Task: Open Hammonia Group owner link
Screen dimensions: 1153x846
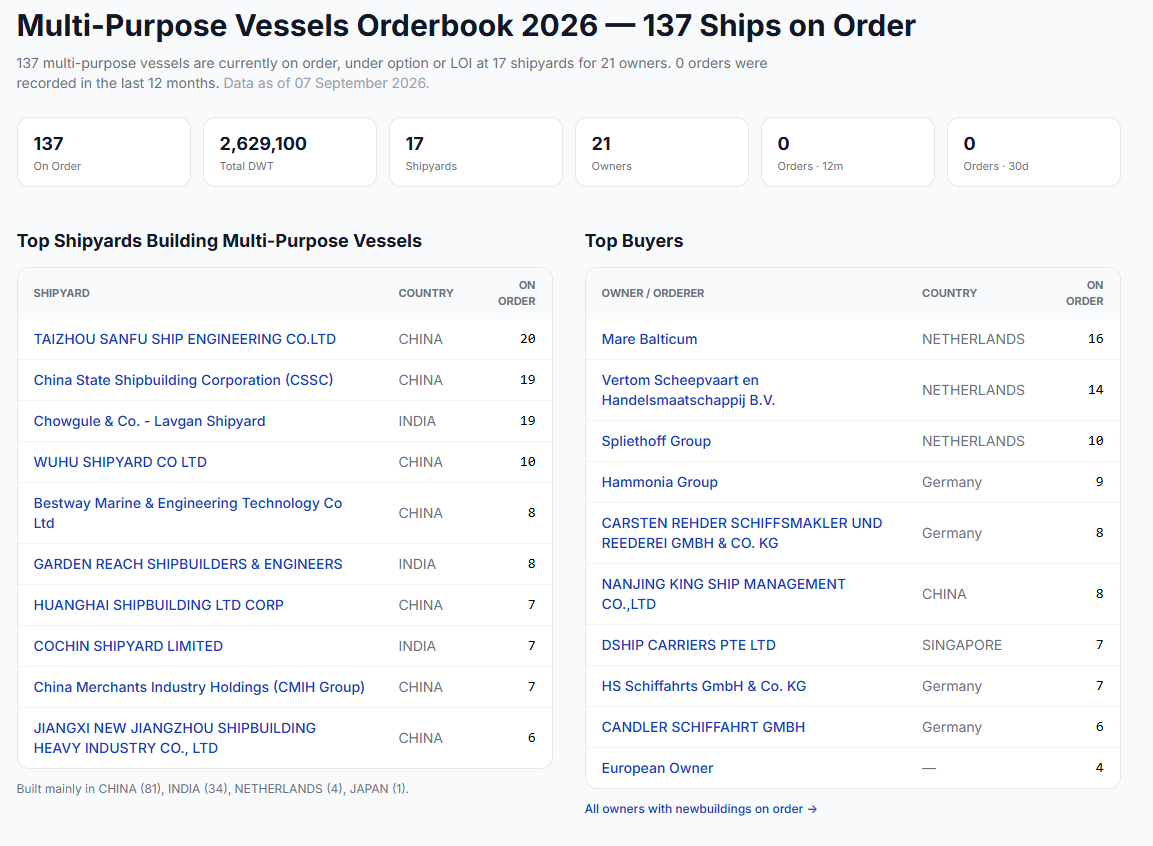Action: (x=660, y=482)
